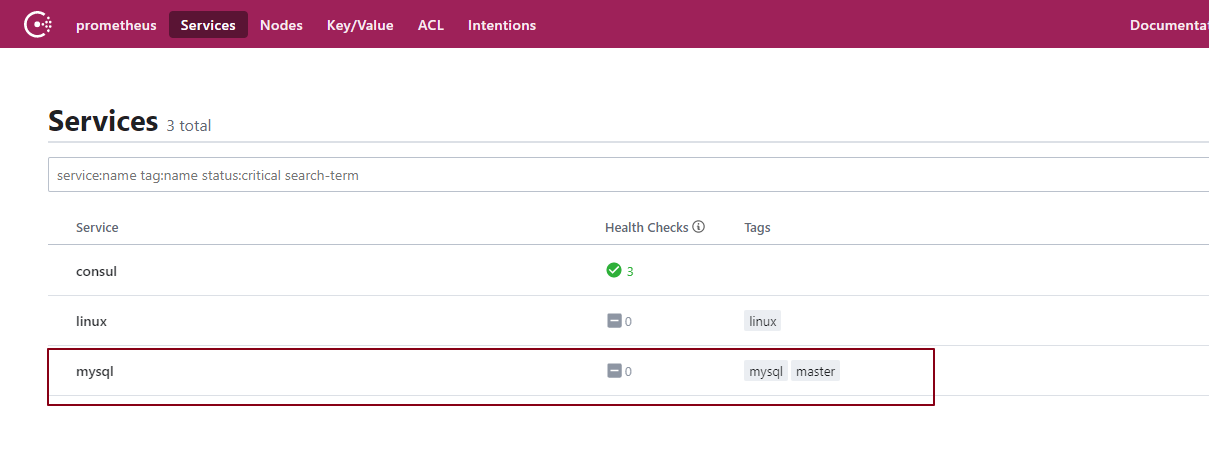Click the master tag badge
1209x454 pixels.
[815, 371]
